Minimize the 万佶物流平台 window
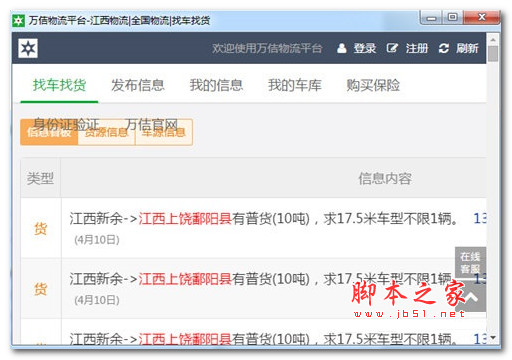This screenshot has height=360, width=512. coord(431,17)
